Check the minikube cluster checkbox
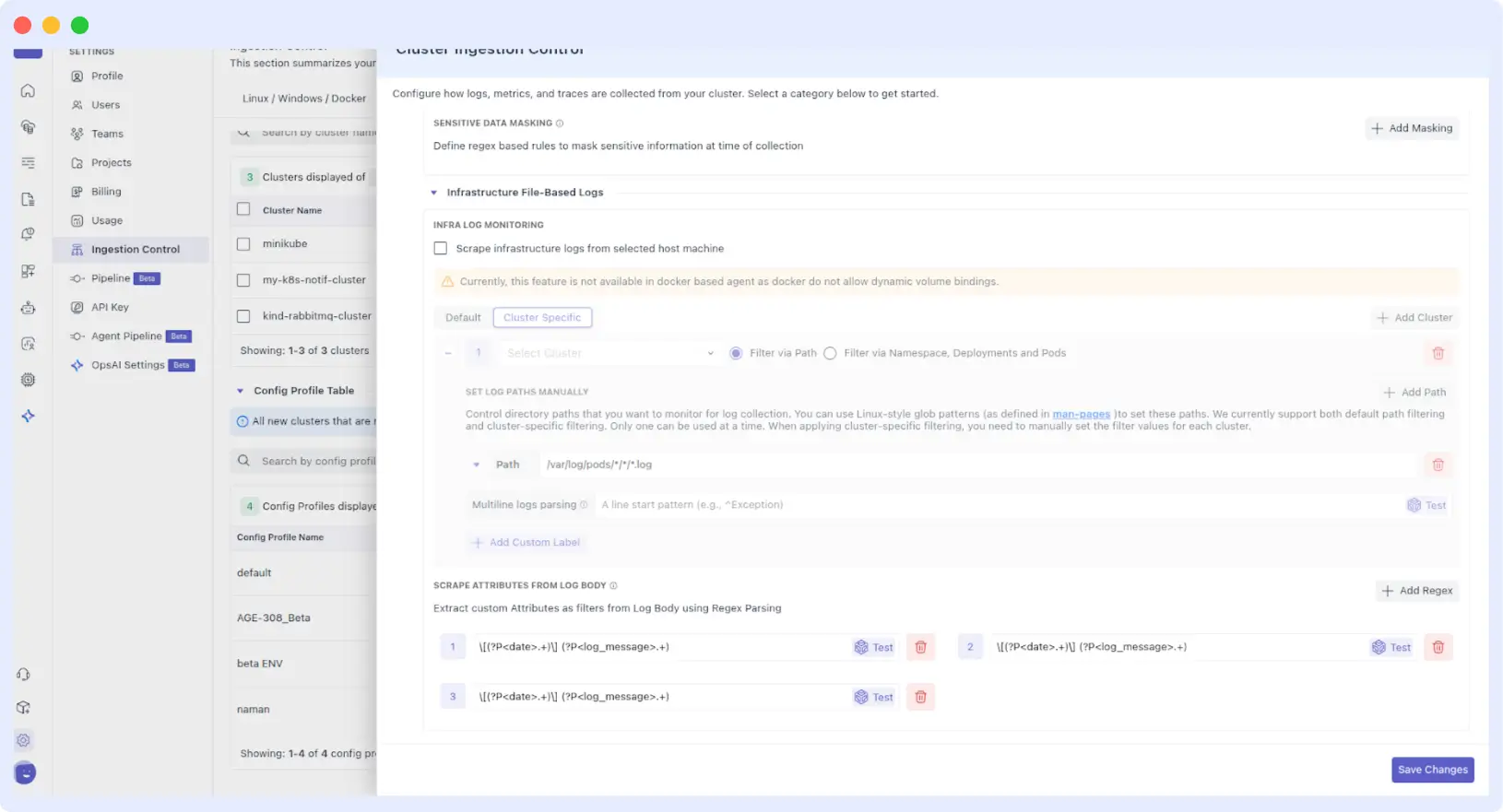1503x812 pixels. [x=243, y=244]
